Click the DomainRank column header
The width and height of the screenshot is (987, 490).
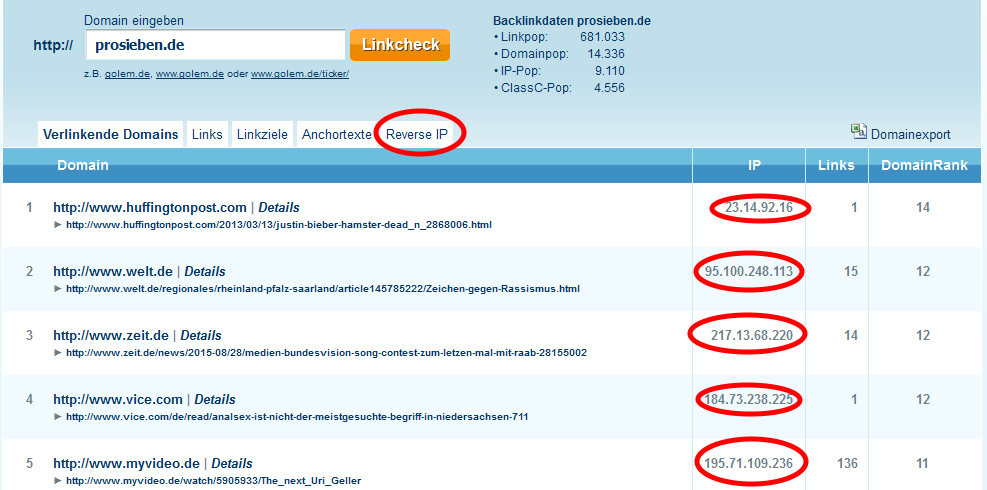tap(924, 166)
